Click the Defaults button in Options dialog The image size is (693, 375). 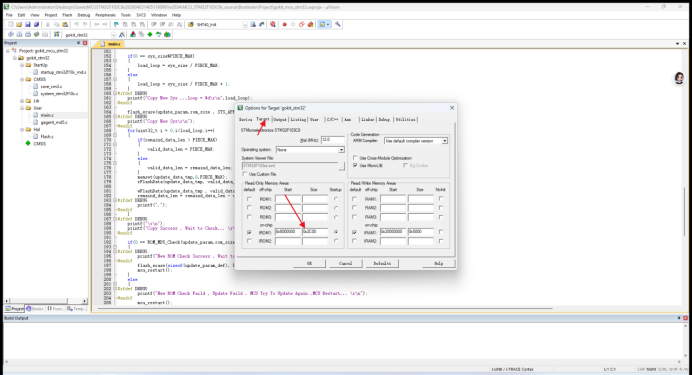pos(382,263)
